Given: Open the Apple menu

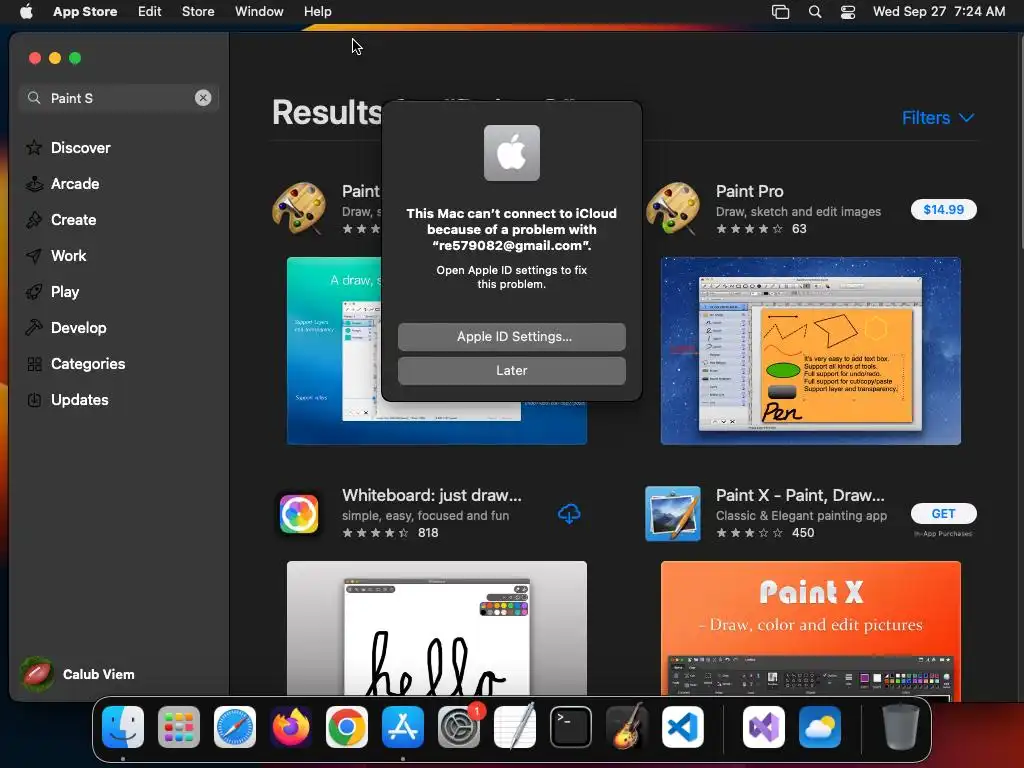Looking at the screenshot, I should tap(26, 12).
